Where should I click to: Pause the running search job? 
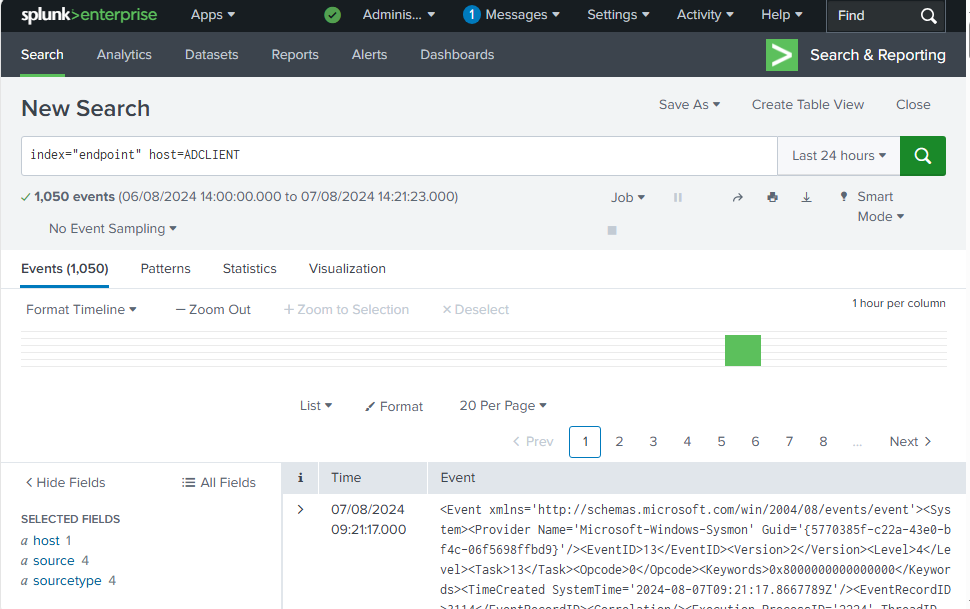coord(678,198)
